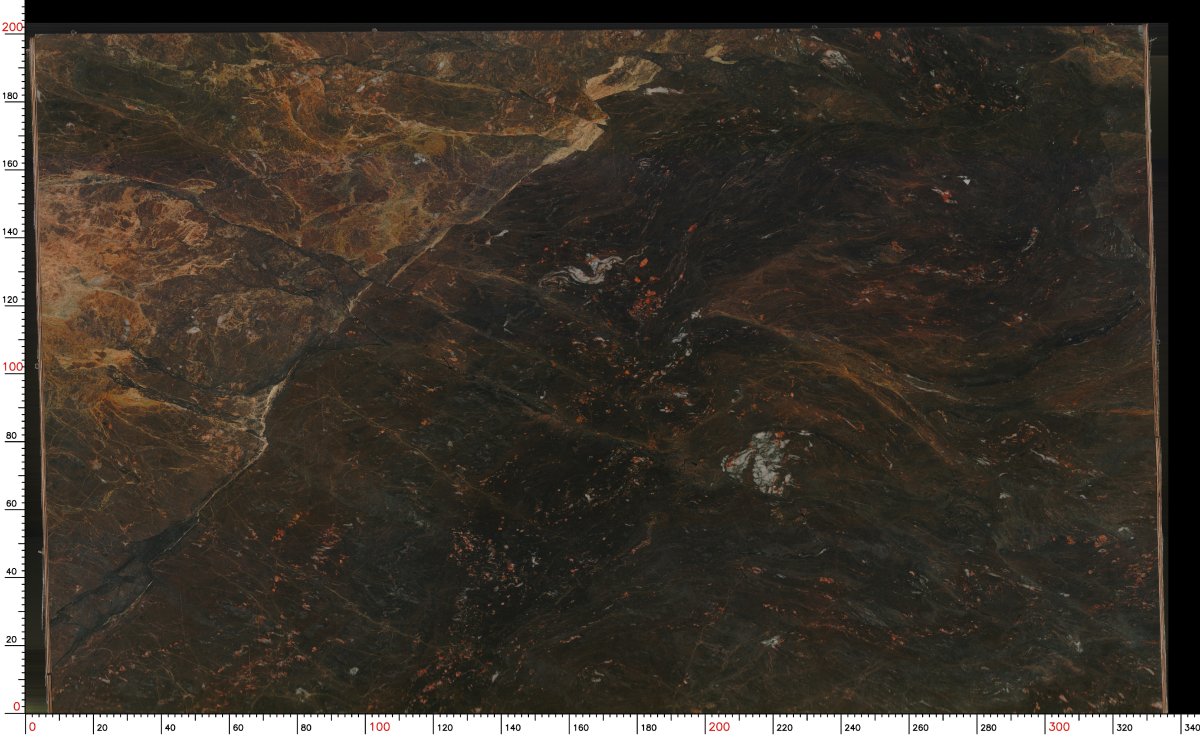
Task: Click the 60 label on the horizontal ruler
Action: pos(237,728)
